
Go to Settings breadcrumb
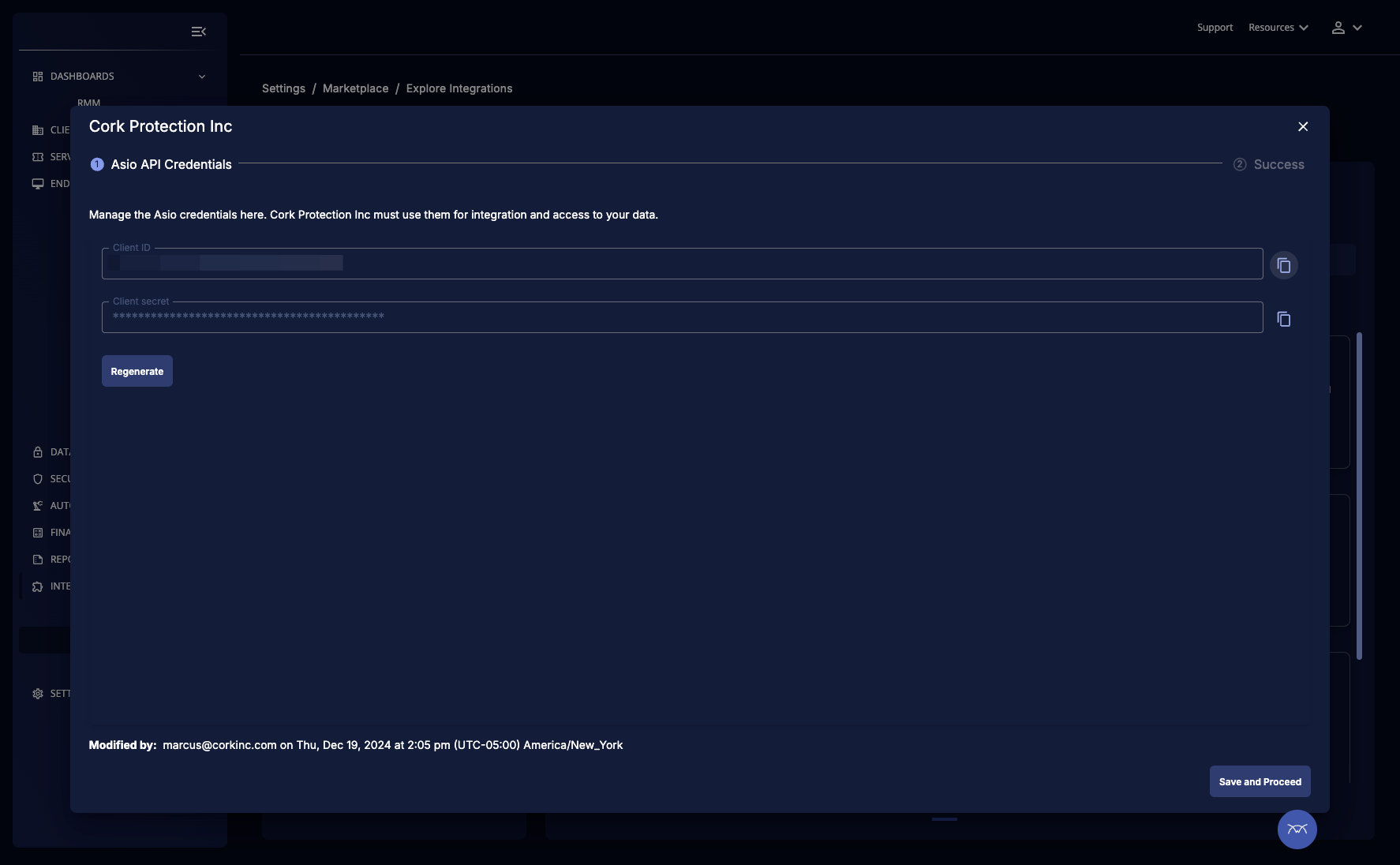tap(283, 88)
